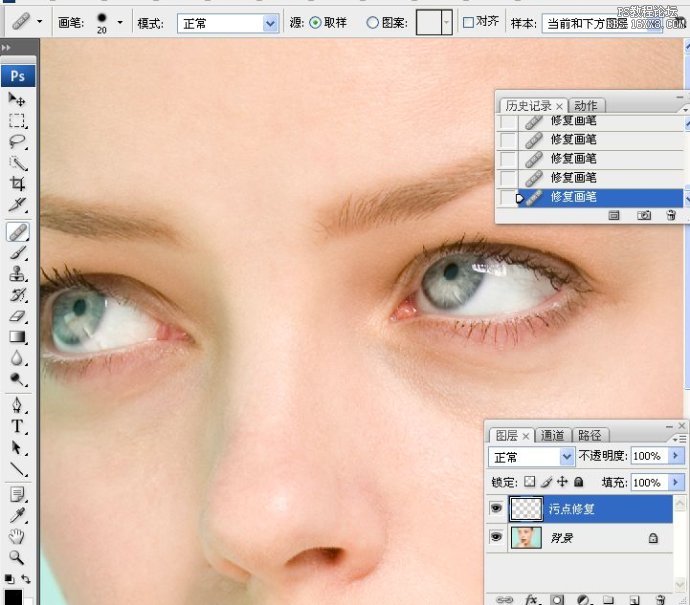Open the 填充 fill slider arrow

pos(676,483)
